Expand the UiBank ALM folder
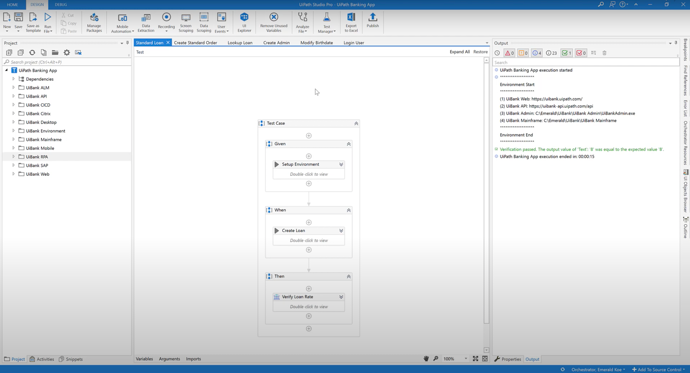The height and width of the screenshot is (373, 690). [14, 88]
